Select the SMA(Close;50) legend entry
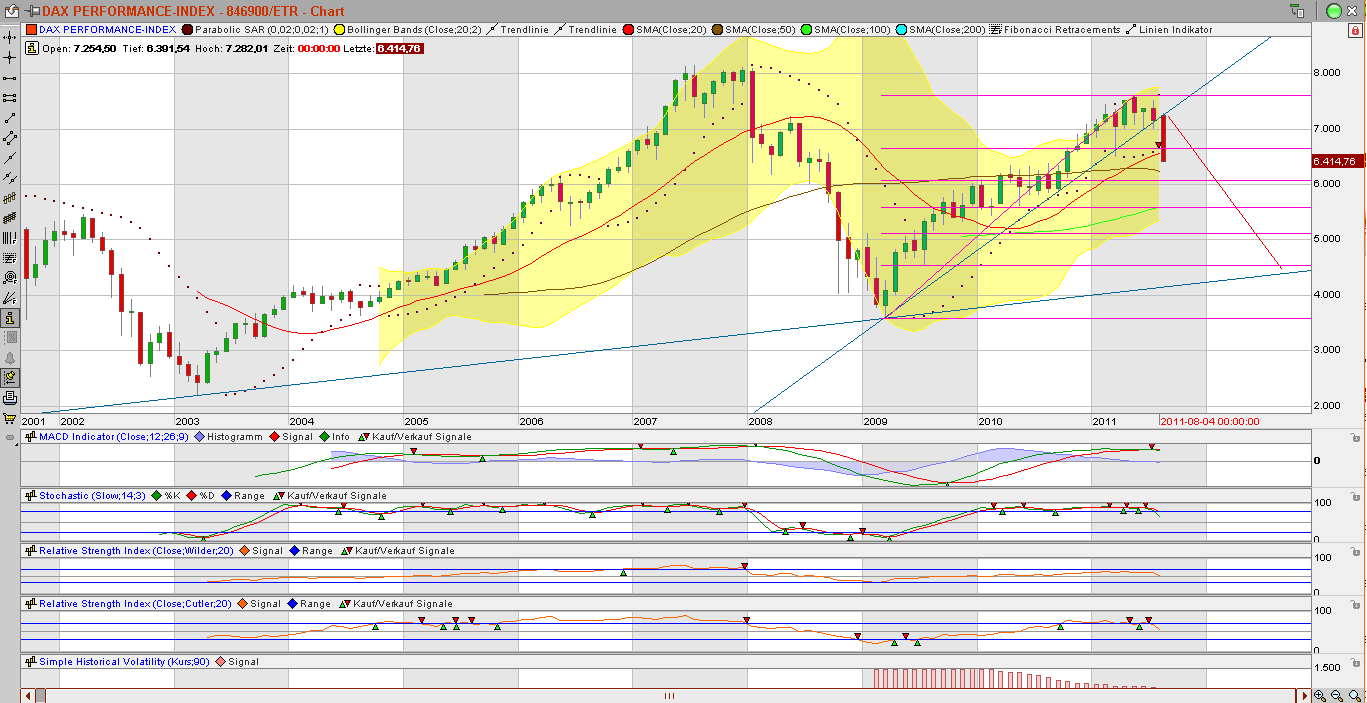 point(760,31)
